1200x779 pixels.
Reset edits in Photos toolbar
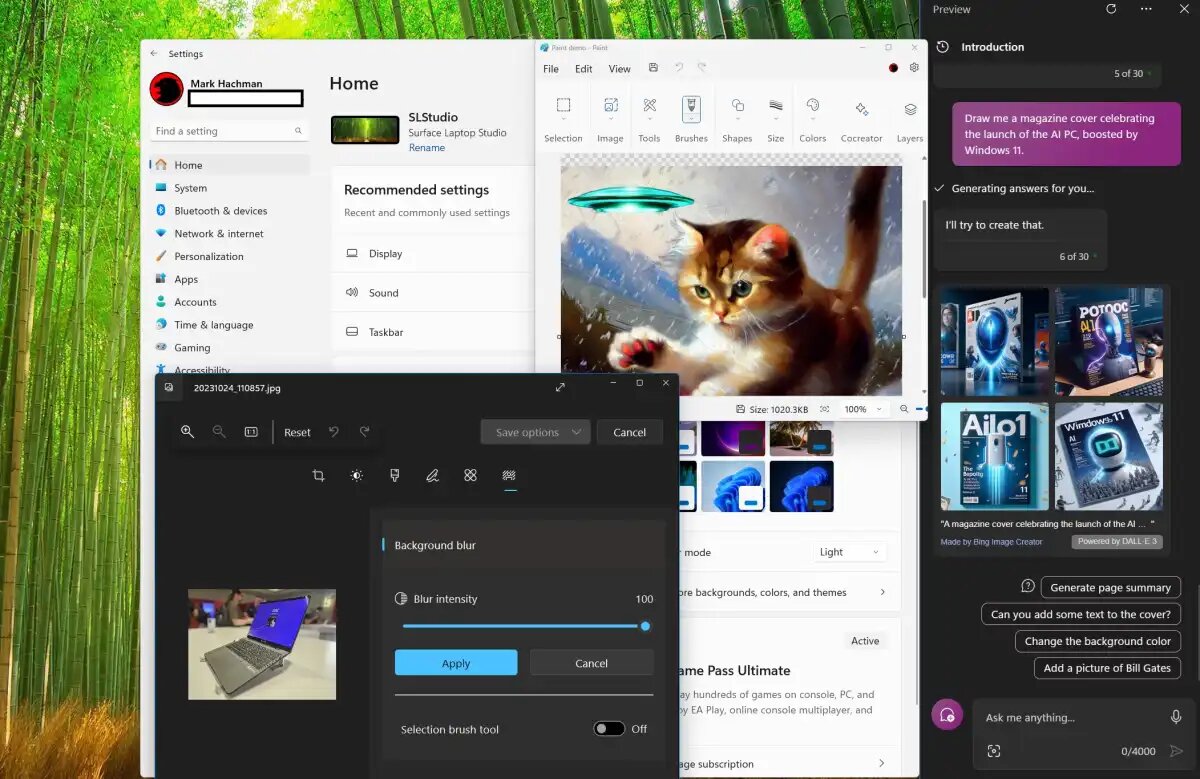[297, 432]
